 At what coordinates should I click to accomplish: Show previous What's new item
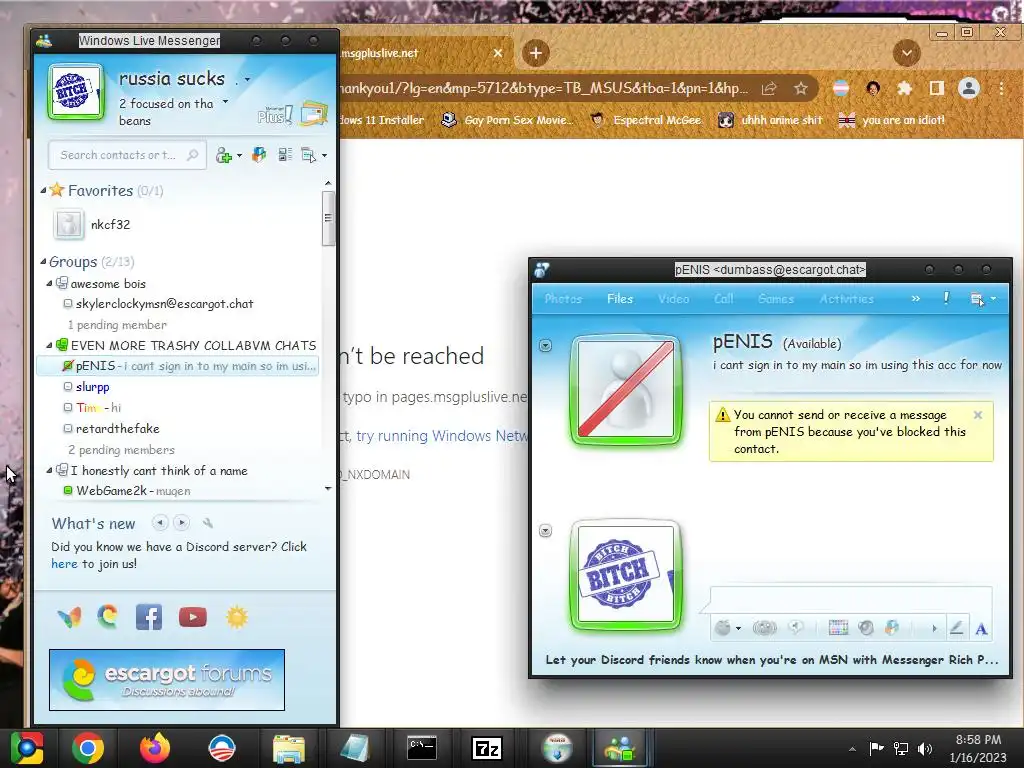coord(160,522)
